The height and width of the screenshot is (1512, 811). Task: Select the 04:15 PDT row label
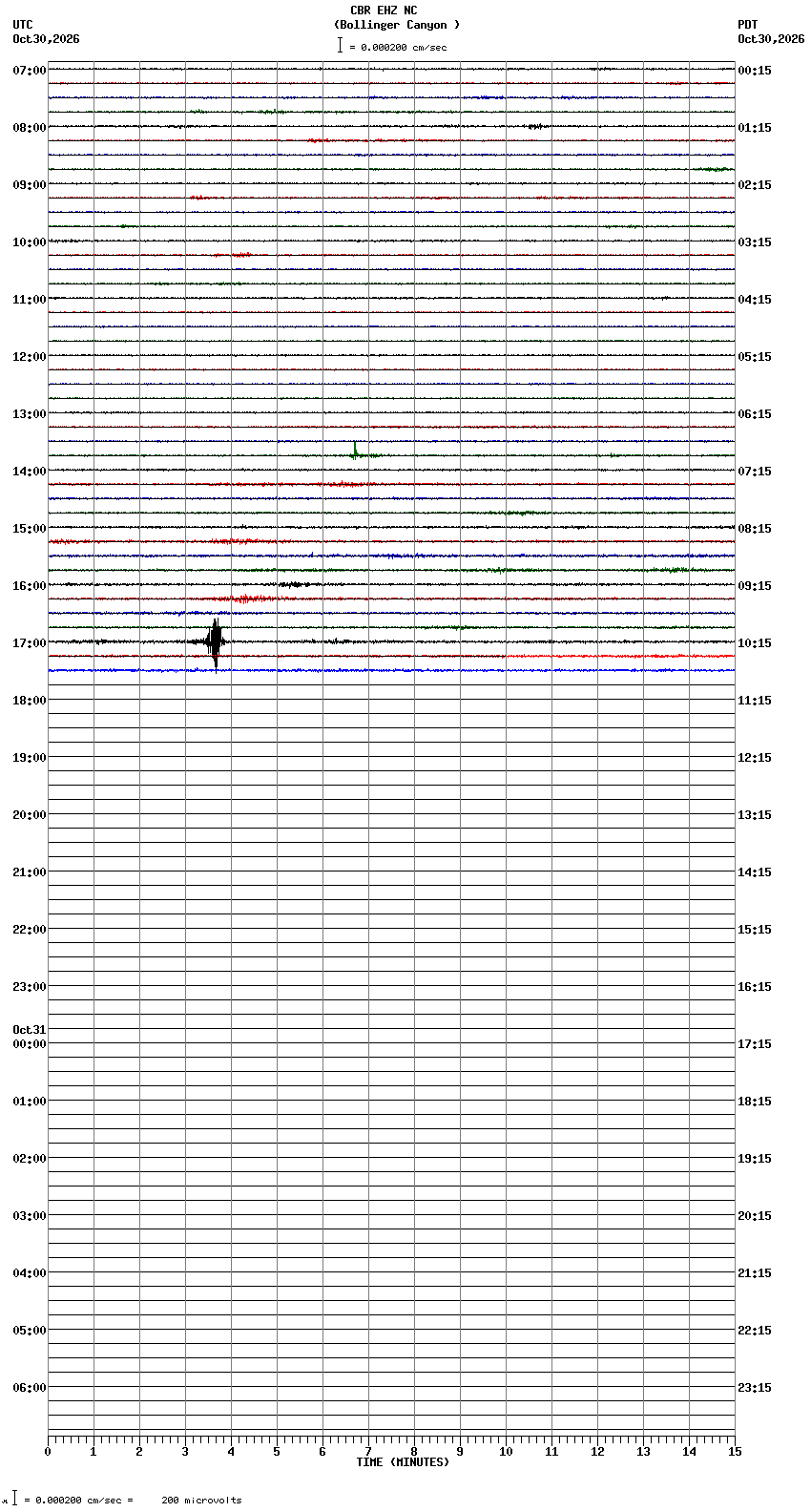coord(755,300)
